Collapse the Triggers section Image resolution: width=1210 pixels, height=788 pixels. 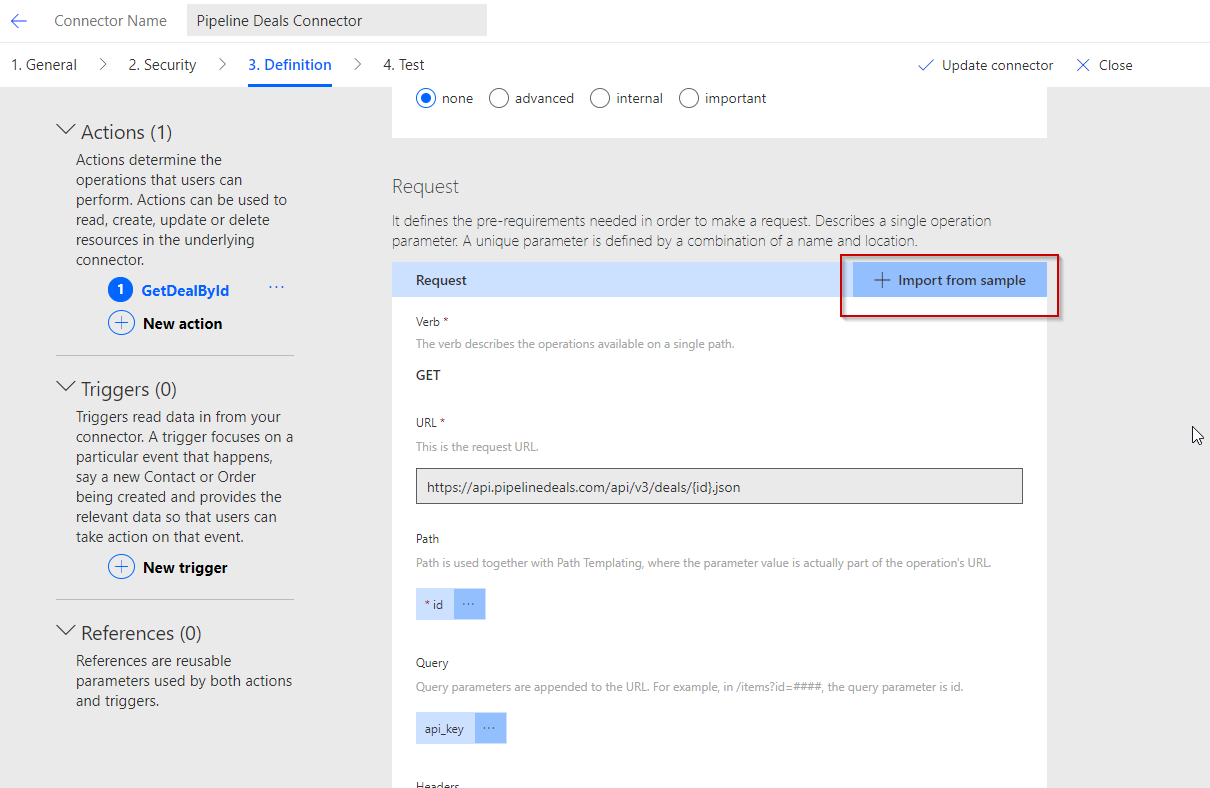pyautogui.click(x=66, y=388)
